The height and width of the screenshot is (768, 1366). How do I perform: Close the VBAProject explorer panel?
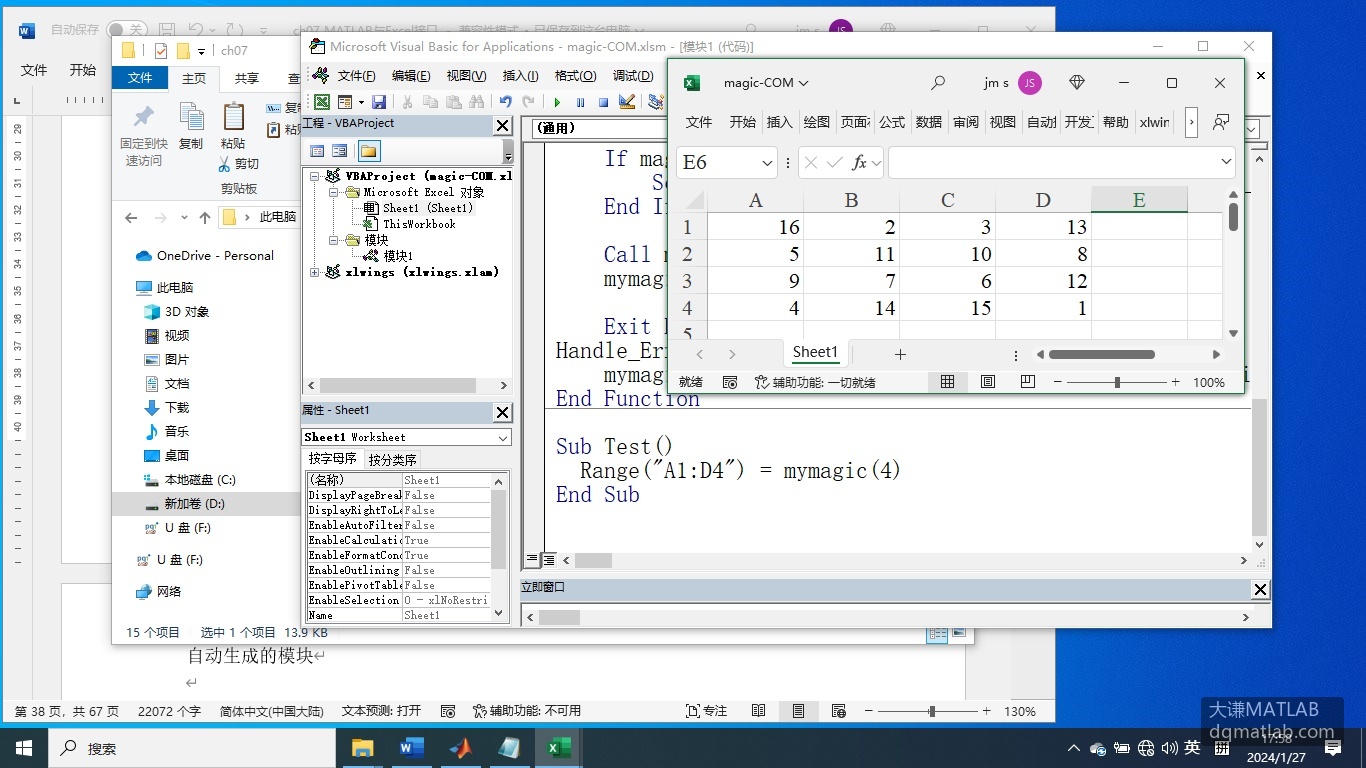coord(503,125)
